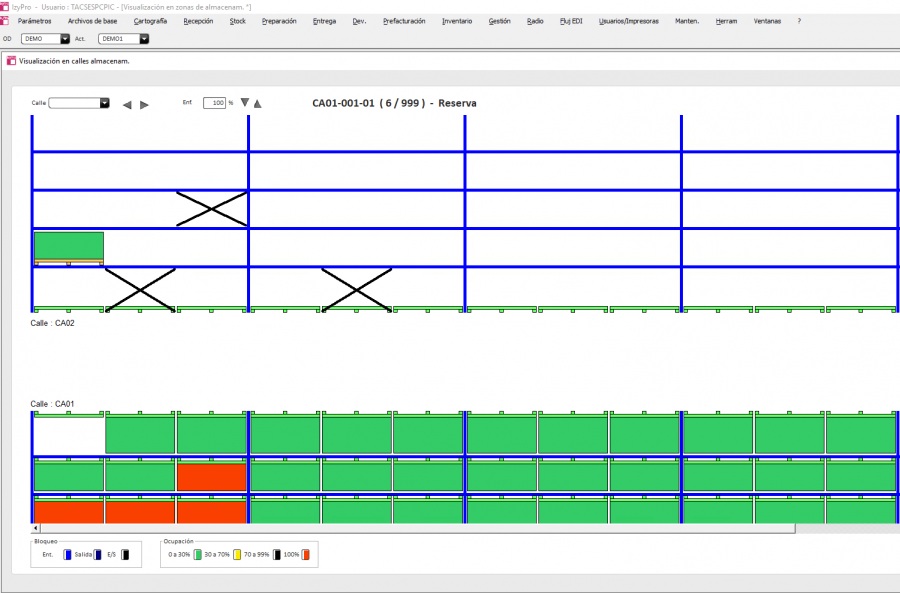Click the crossed-out blocked slot in third shelf

tap(211, 209)
